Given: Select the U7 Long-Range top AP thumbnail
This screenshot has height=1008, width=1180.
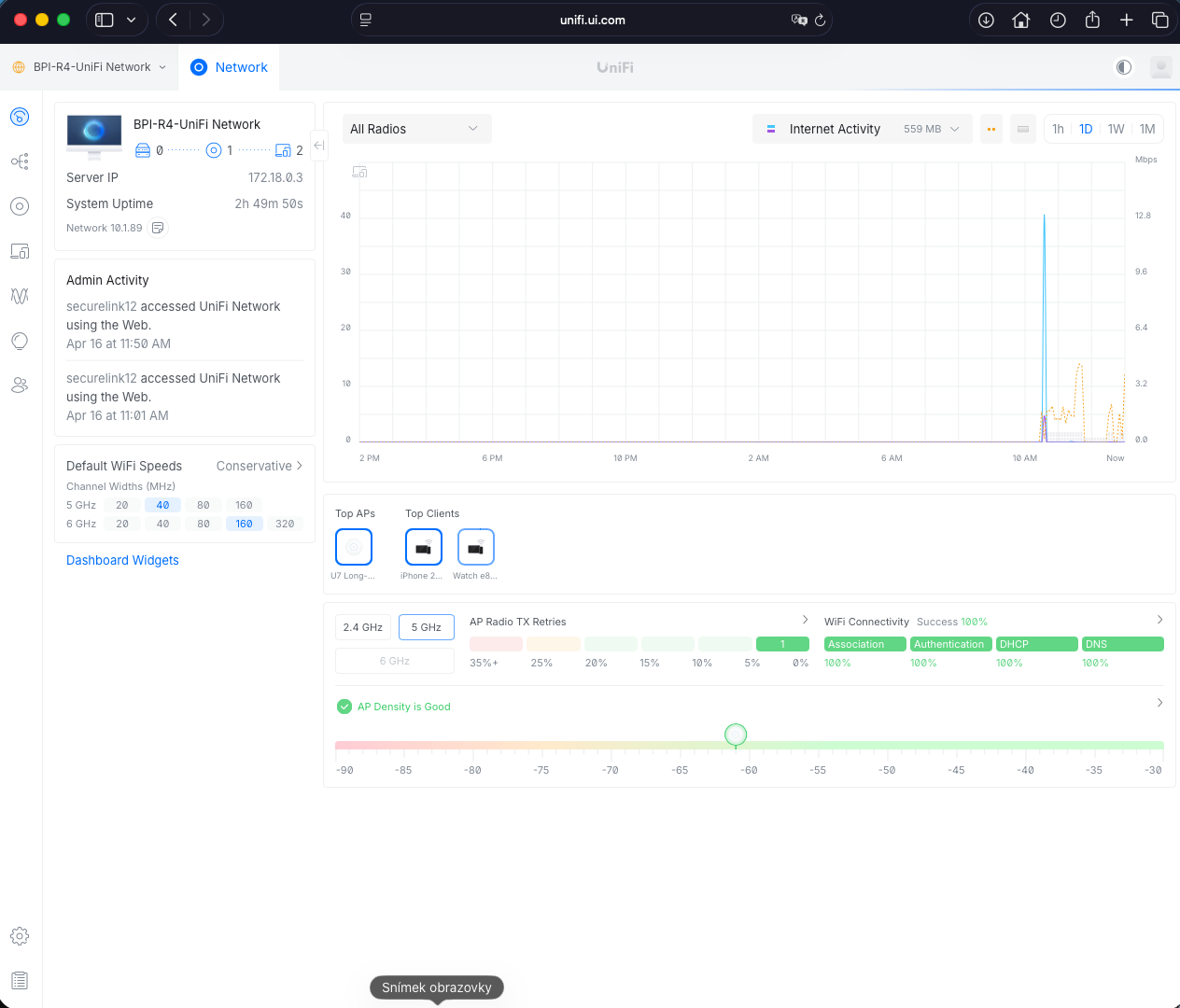Looking at the screenshot, I should pos(354,547).
